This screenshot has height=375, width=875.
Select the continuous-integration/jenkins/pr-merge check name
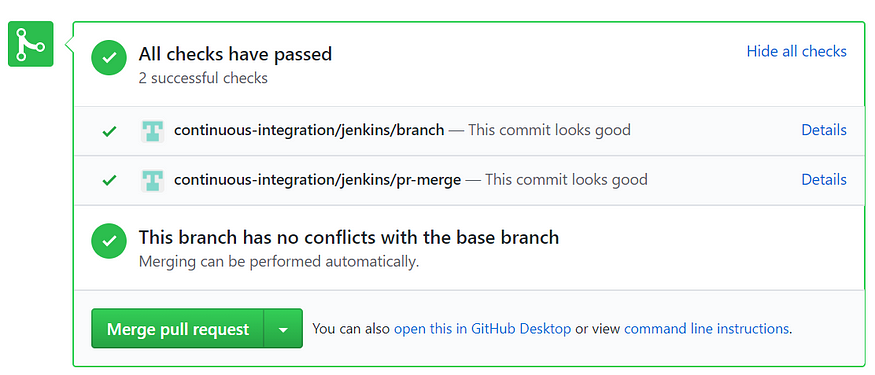tap(318, 180)
